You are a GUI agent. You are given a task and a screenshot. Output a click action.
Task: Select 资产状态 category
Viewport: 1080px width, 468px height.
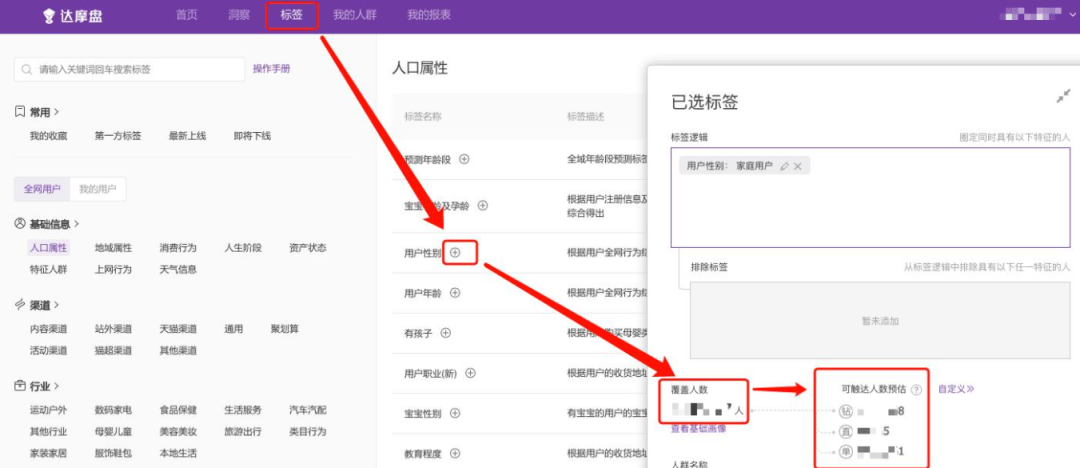click(308, 248)
